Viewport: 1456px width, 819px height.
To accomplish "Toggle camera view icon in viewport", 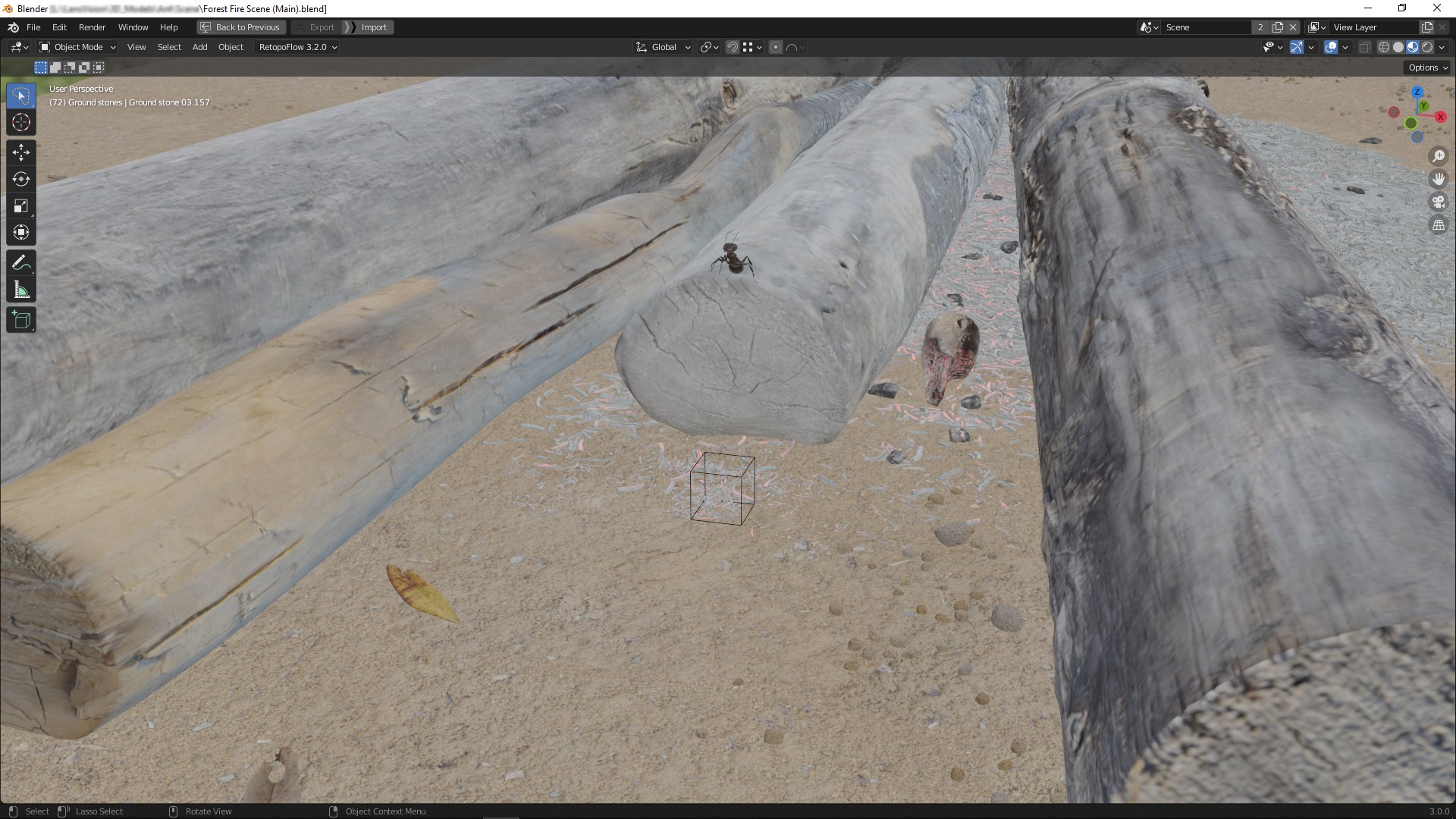I will point(1438,202).
